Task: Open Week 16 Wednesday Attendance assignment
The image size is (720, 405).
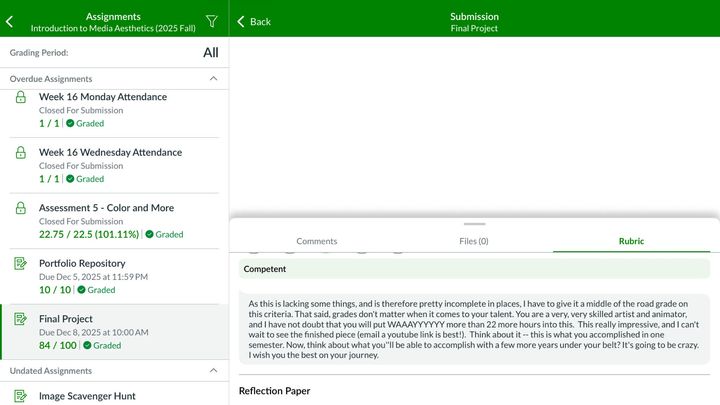Action: tap(110, 153)
